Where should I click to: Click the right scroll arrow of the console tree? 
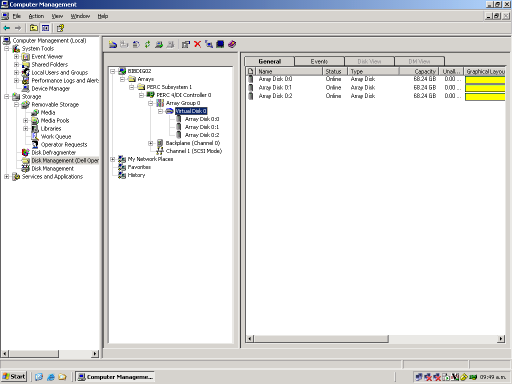coord(95,354)
